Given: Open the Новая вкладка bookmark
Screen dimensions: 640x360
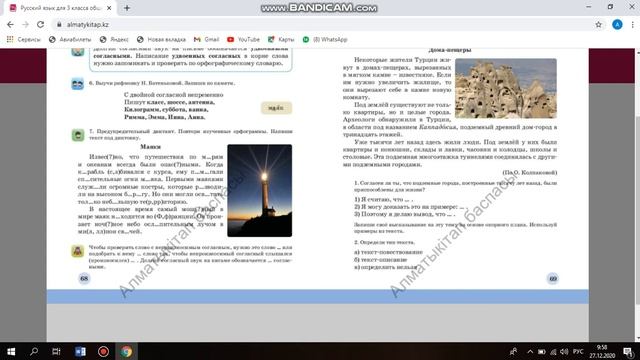Looking at the screenshot, I should click(161, 40).
